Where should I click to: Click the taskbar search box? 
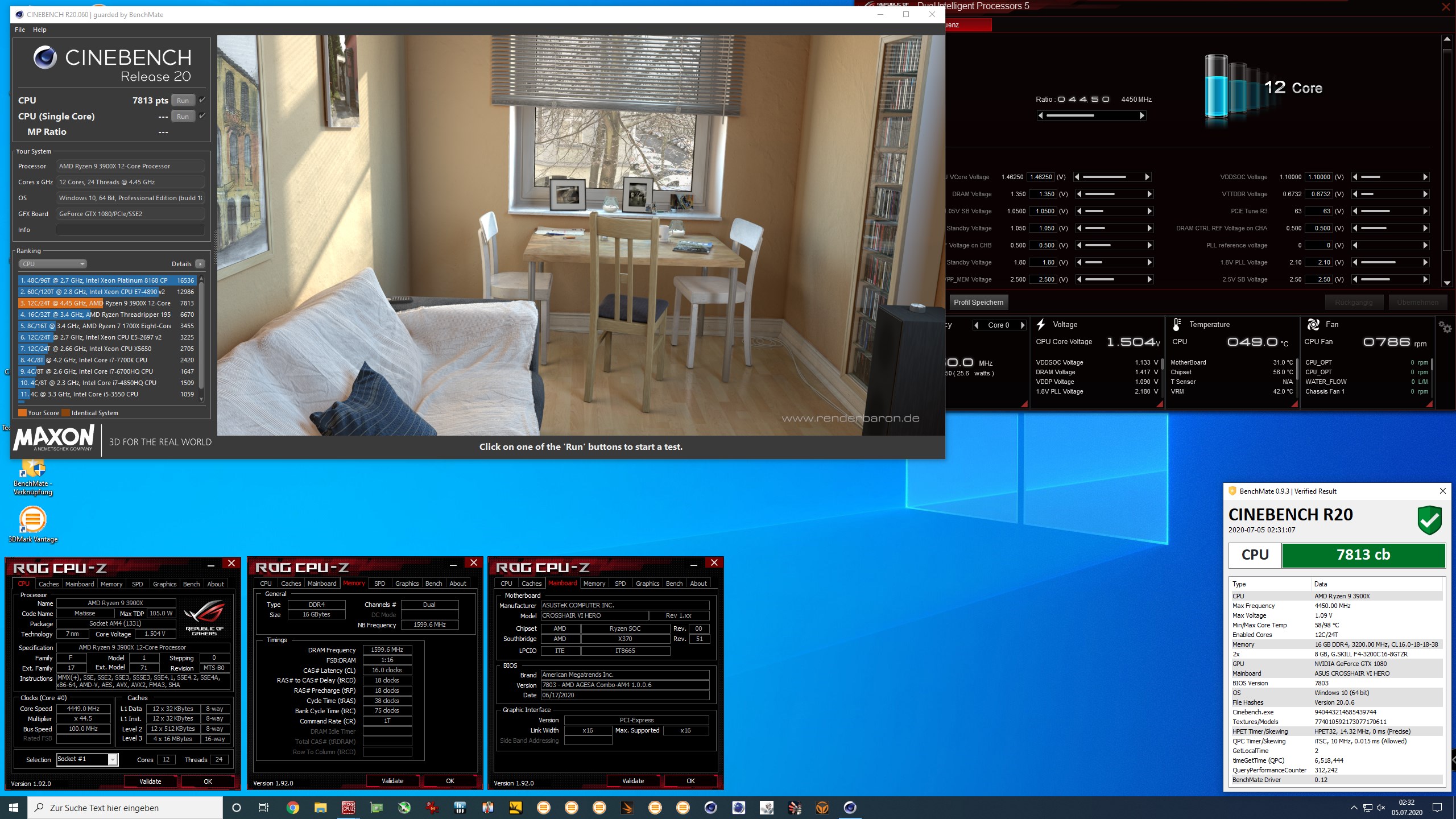[125, 808]
